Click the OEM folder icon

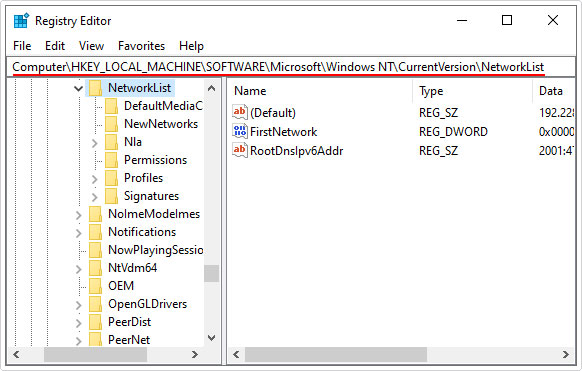(95, 286)
